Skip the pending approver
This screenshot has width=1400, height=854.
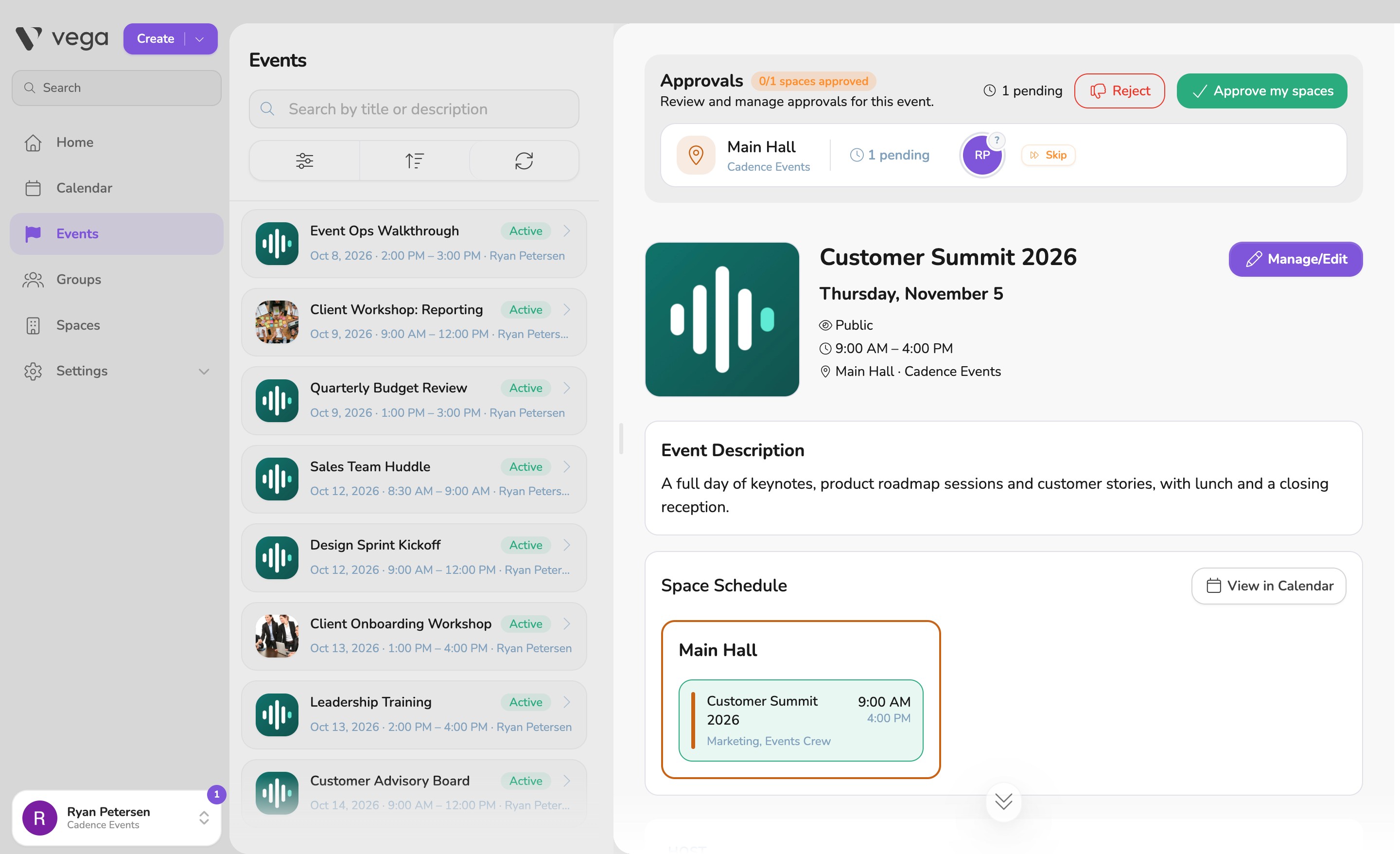tap(1048, 155)
